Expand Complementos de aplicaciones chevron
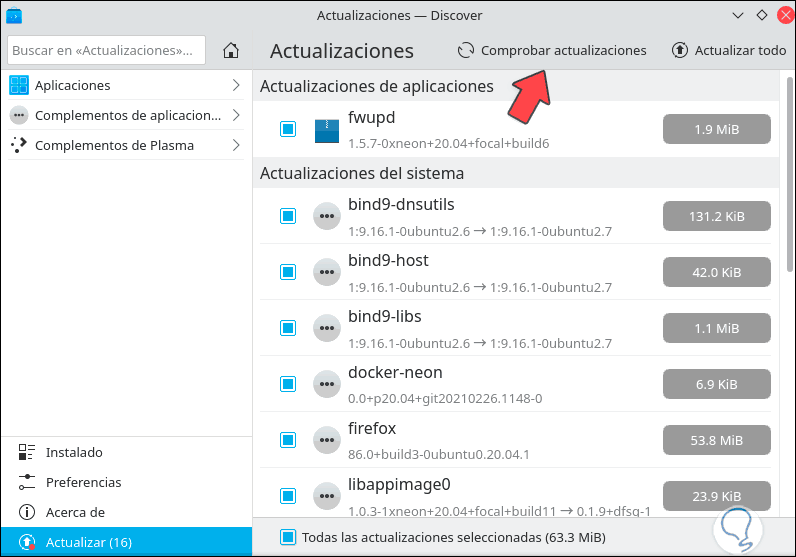 coord(236,115)
